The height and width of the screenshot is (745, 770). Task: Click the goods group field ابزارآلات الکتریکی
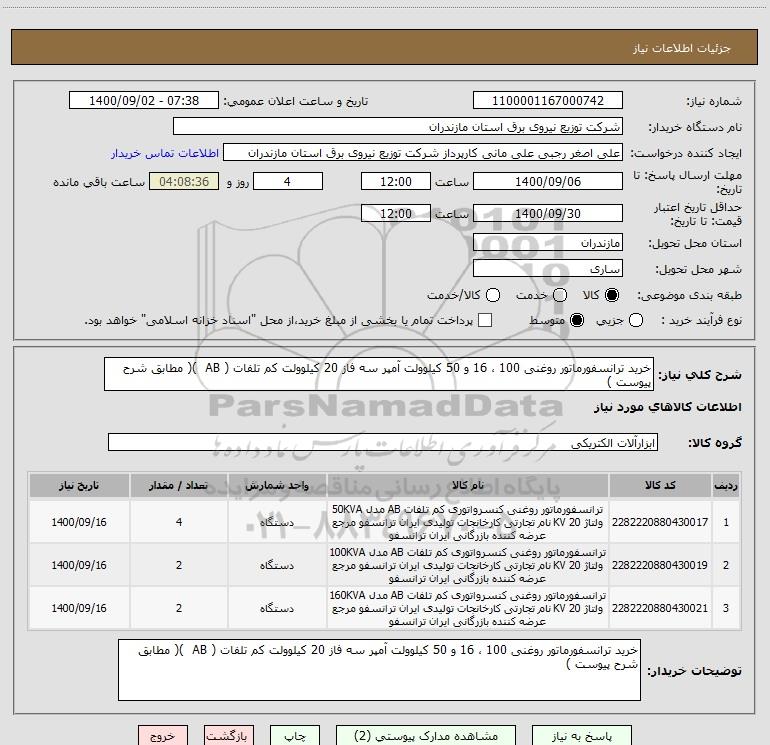(x=383, y=442)
